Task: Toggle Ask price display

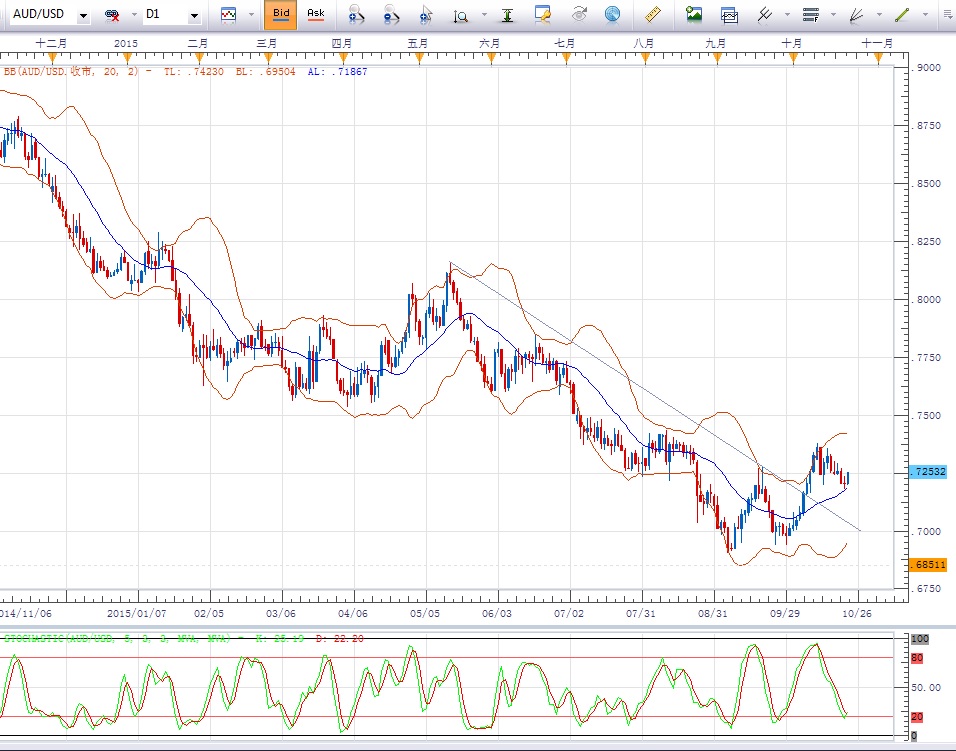Action: click(x=315, y=15)
